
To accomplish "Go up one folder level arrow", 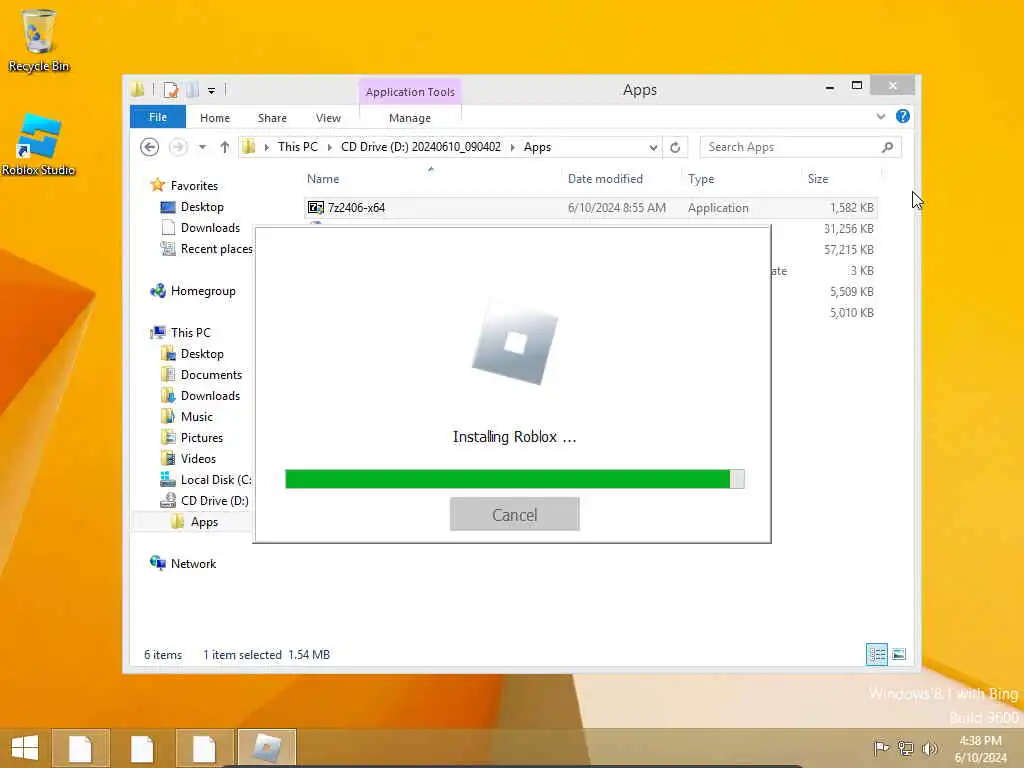I will point(225,147).
